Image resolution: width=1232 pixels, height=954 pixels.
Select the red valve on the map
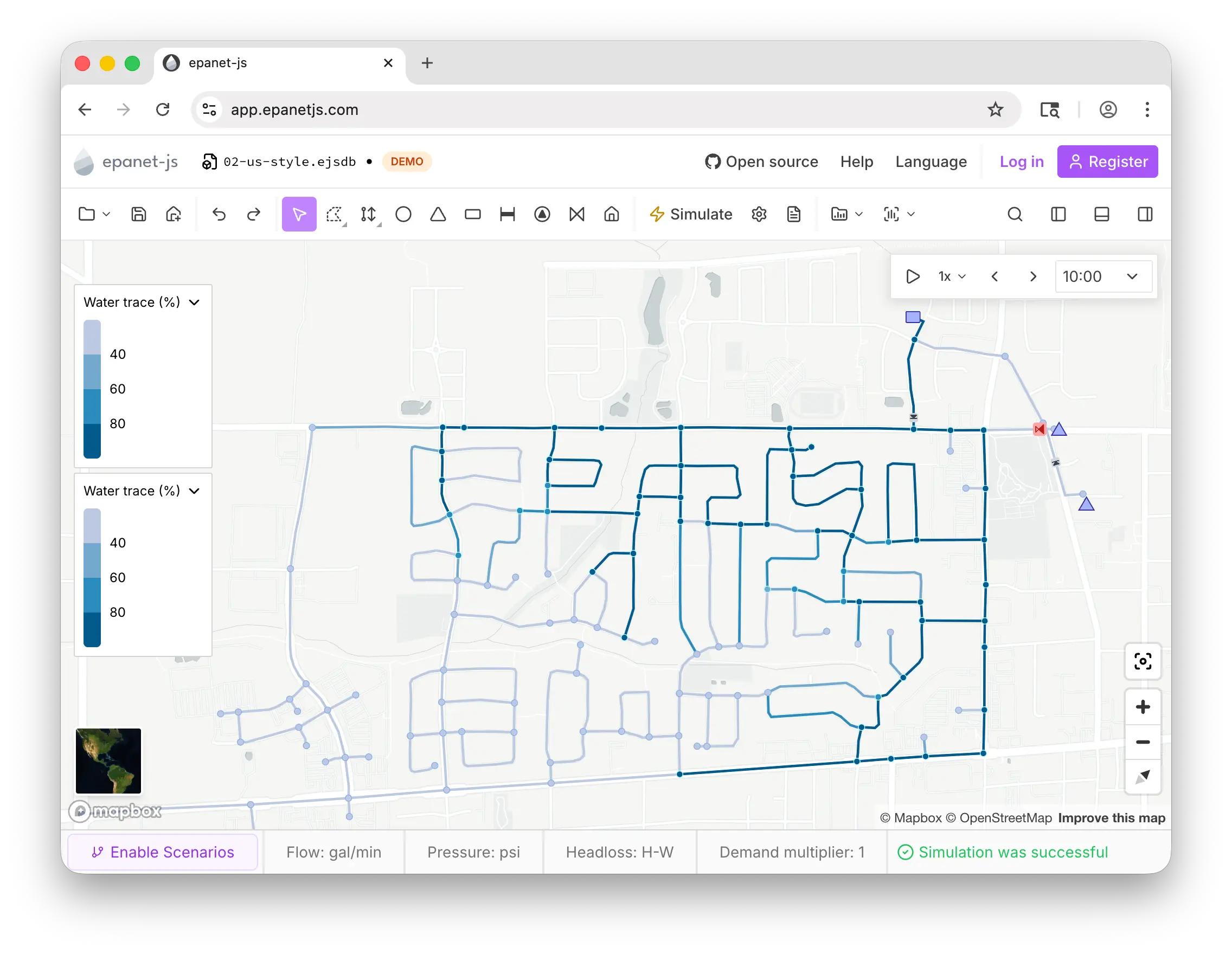click(1039, 430)
